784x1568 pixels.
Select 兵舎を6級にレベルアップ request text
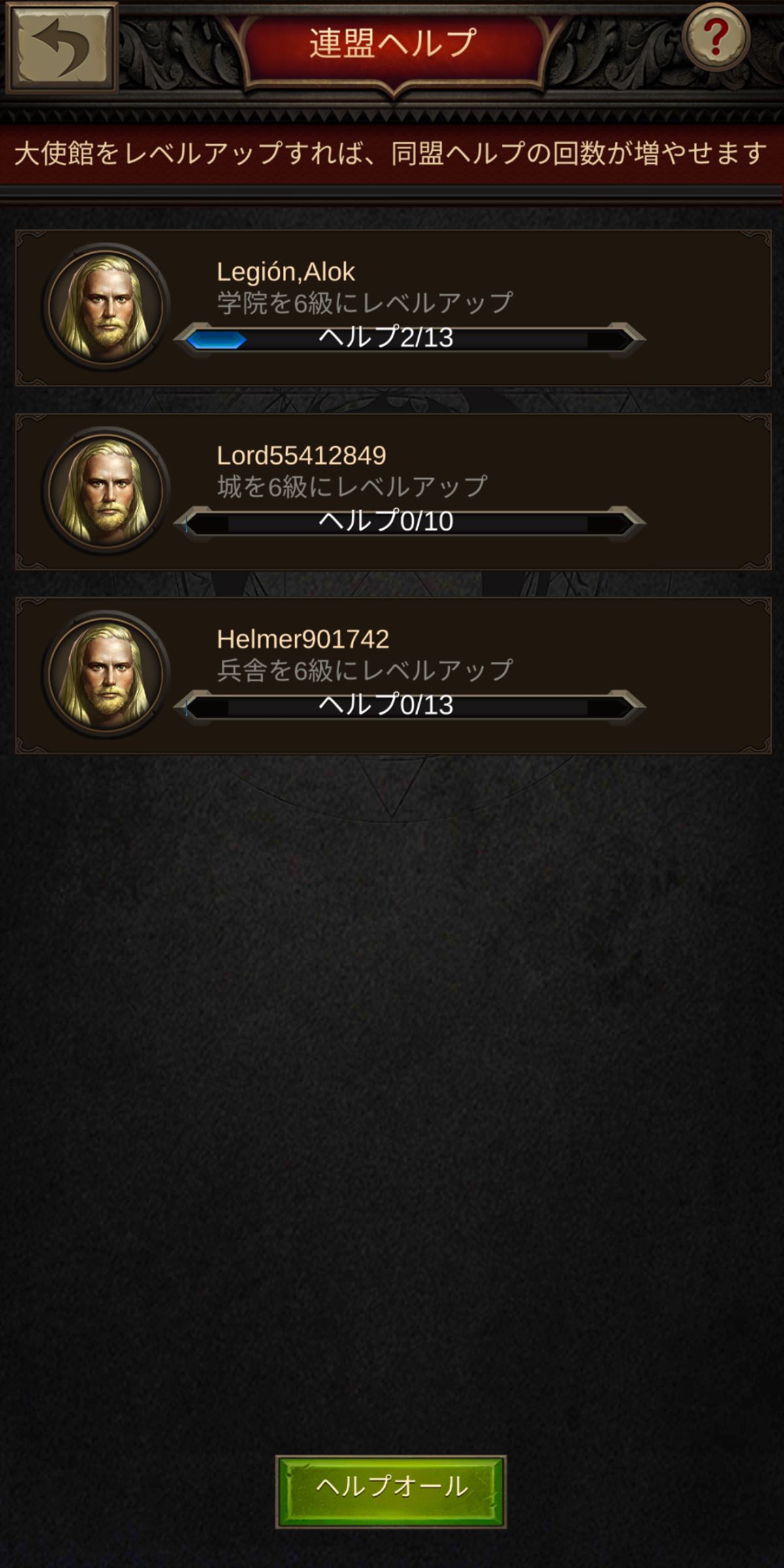[x=365, y=670]
